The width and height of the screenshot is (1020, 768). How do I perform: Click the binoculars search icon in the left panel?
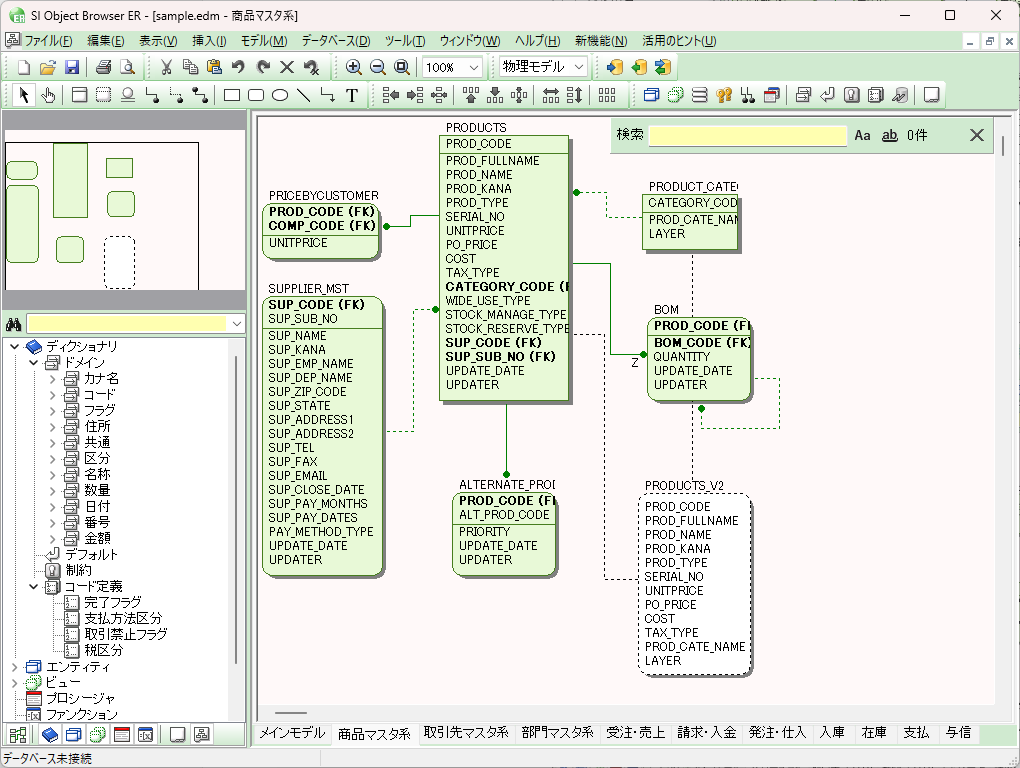coord(14,324)
